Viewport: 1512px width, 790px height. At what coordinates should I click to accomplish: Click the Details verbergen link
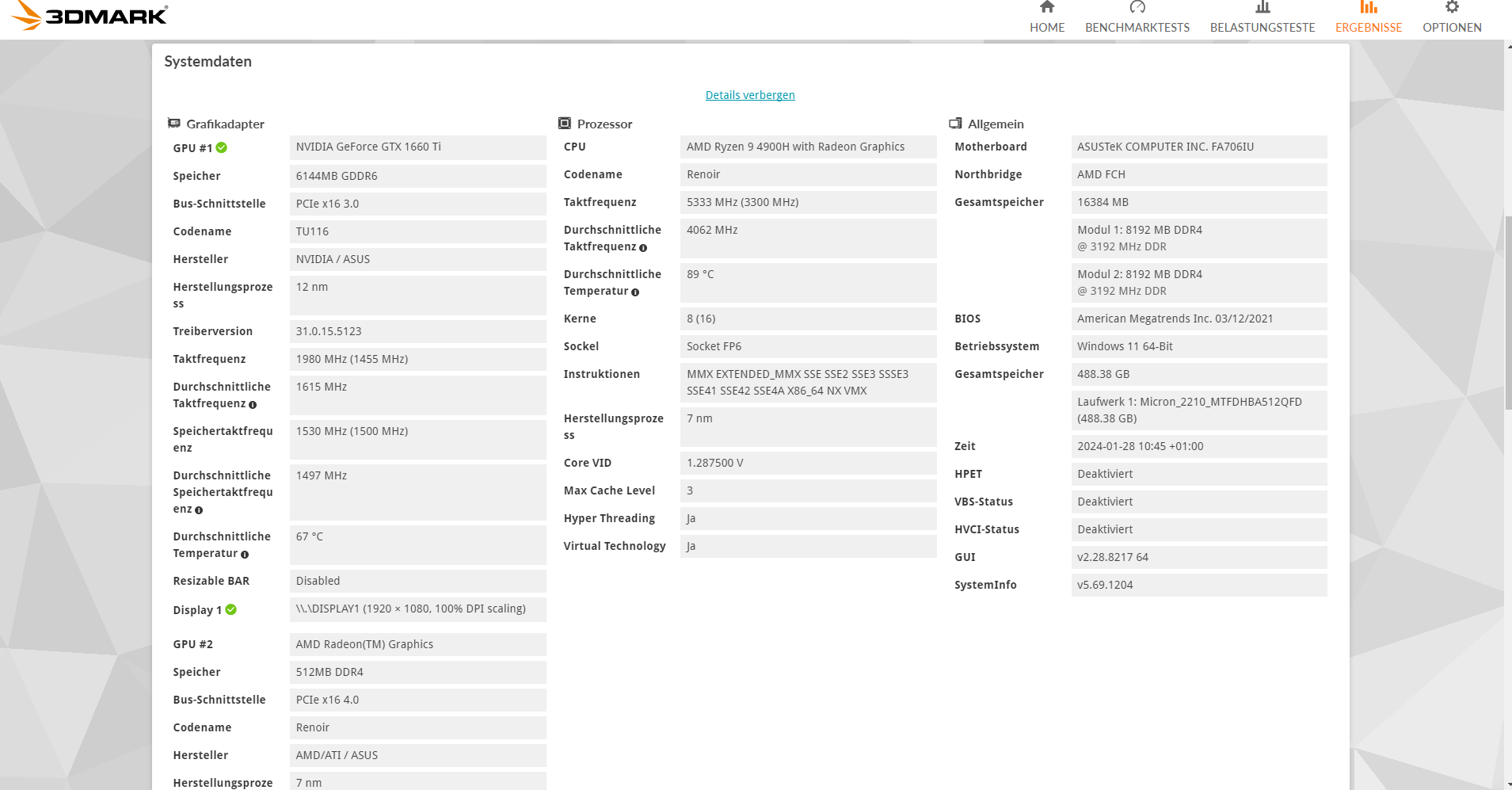tap(750, 95)
